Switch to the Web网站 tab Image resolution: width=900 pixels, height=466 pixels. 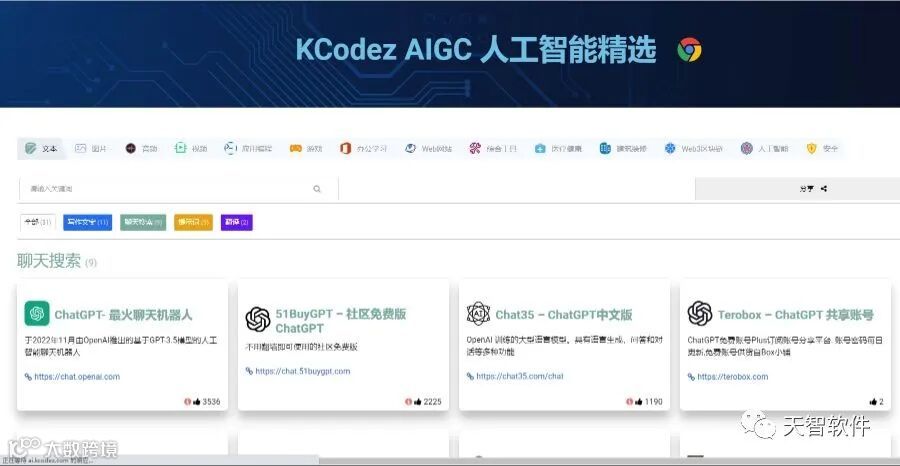pos(428,149)
